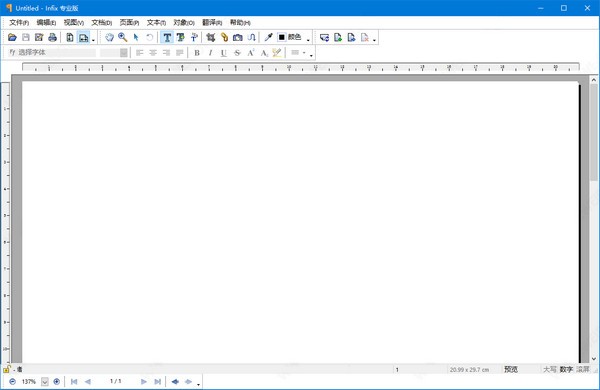Click the delete page red X icon
The image size is (600, 390).
(x=365, y=38)
